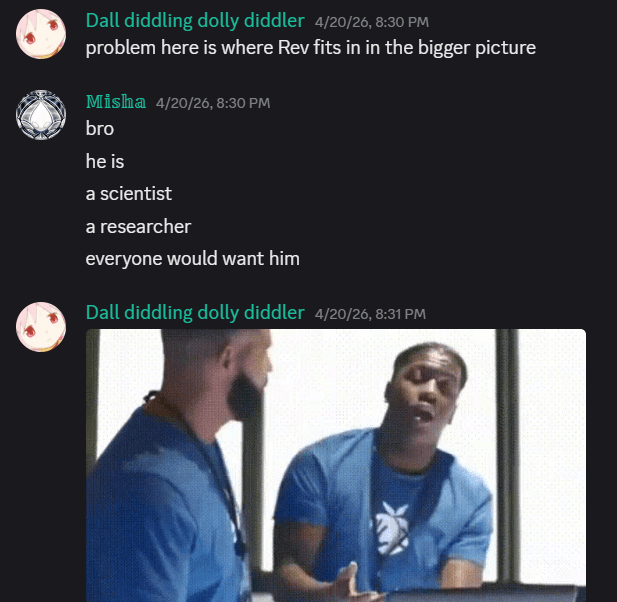The image size is (617, 602).
Task: Click the dark window frame pillar in GIF
Action: [x=506, y=452]
